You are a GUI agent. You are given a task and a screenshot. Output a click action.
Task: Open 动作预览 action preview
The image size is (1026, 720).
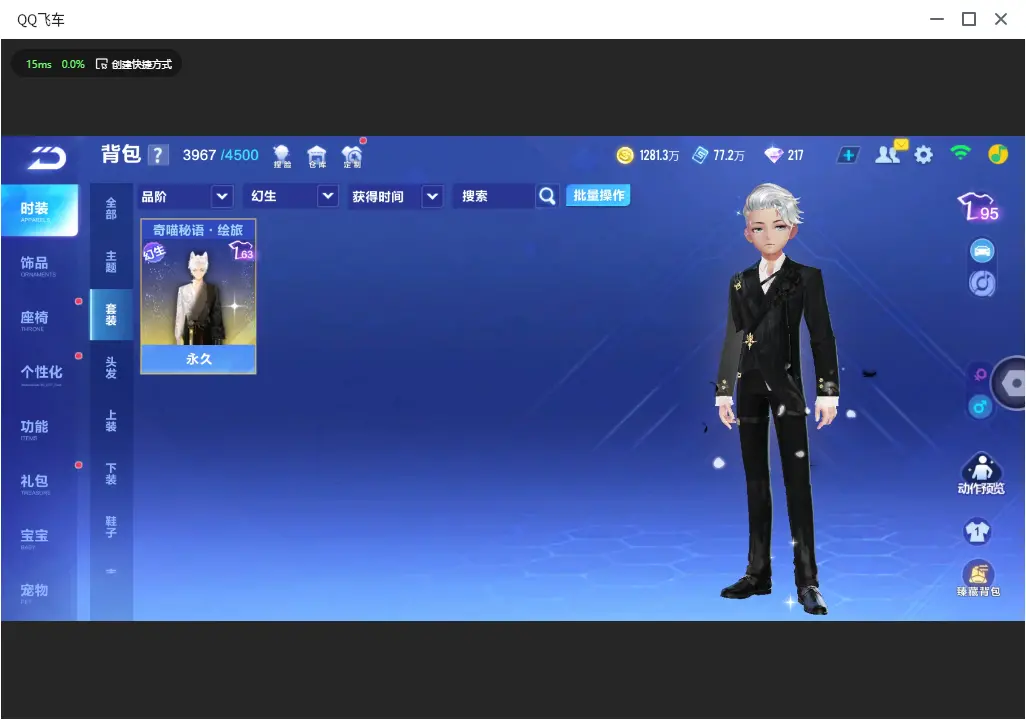point(981,474)
